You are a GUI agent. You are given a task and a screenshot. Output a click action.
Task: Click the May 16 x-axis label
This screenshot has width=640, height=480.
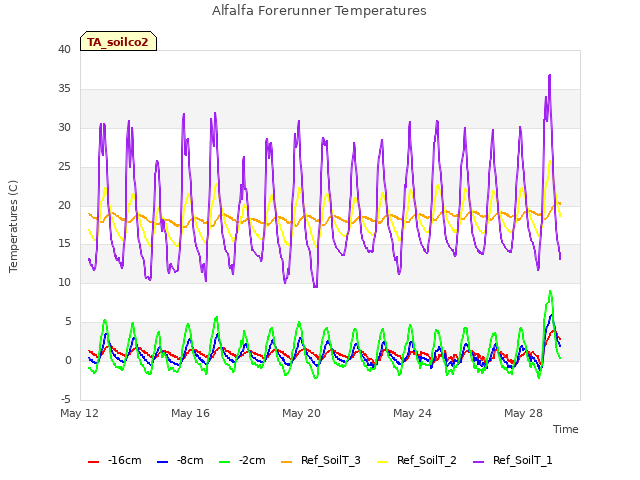pos(191,413)
